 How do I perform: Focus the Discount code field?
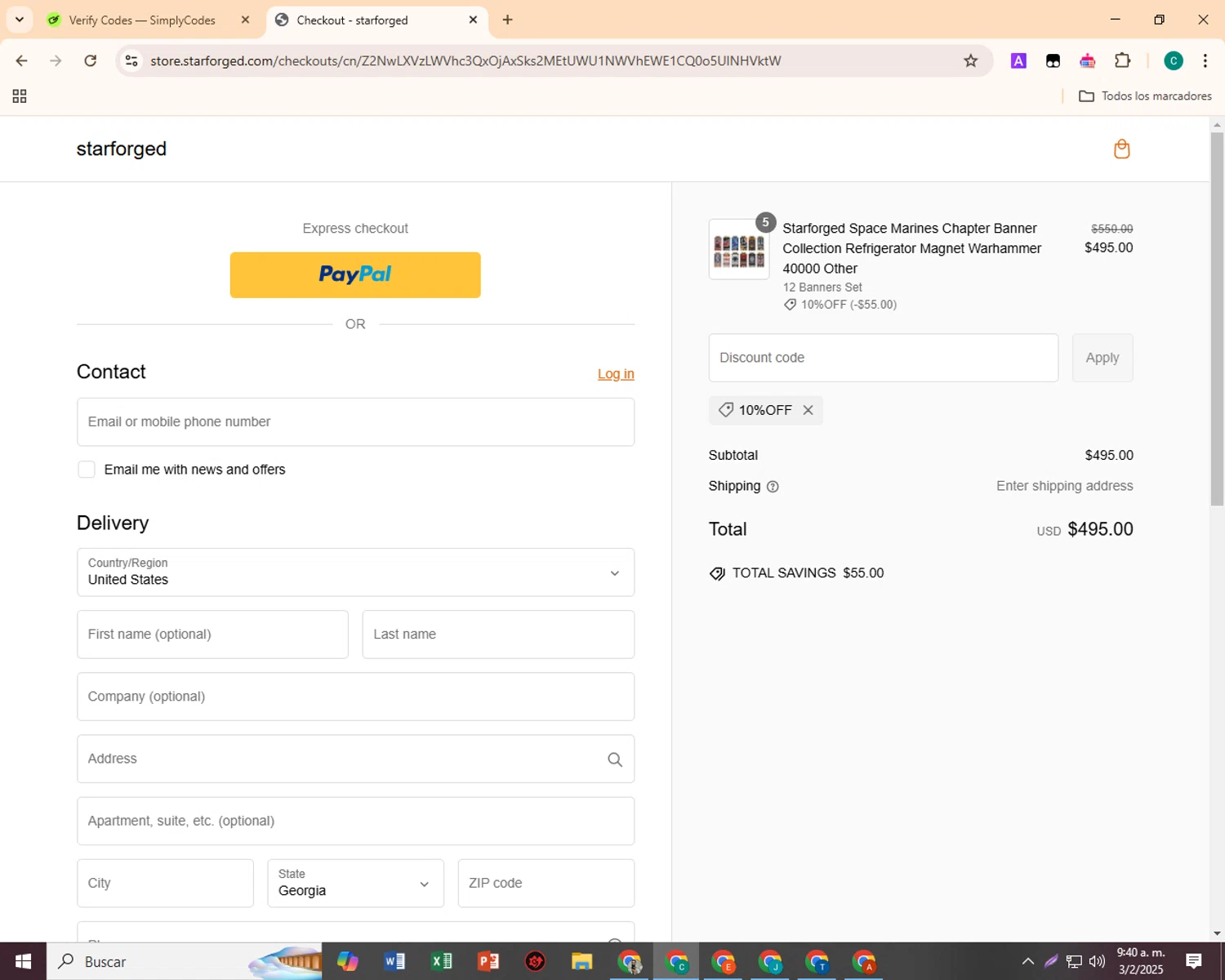click(x=883, y=358)
